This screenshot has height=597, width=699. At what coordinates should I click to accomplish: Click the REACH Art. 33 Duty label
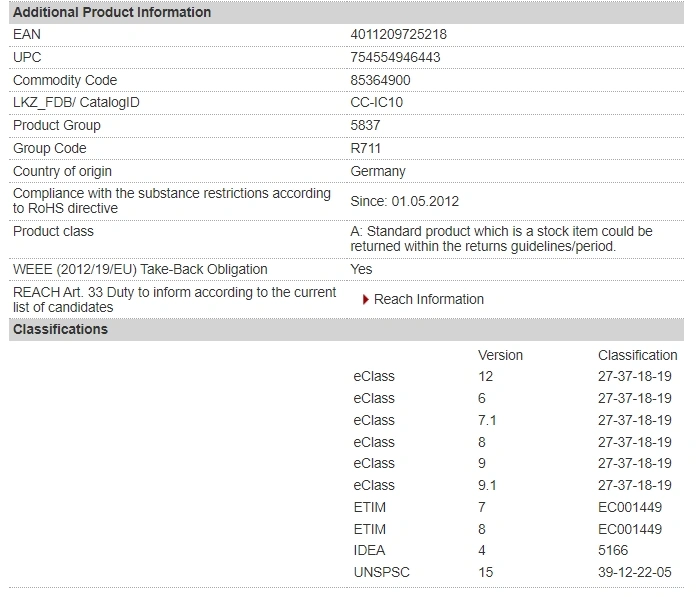(174, 300)
